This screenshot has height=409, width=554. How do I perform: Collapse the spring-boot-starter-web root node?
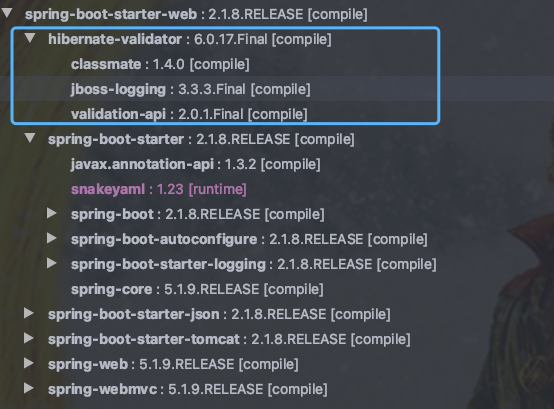[x=7, y=13]
